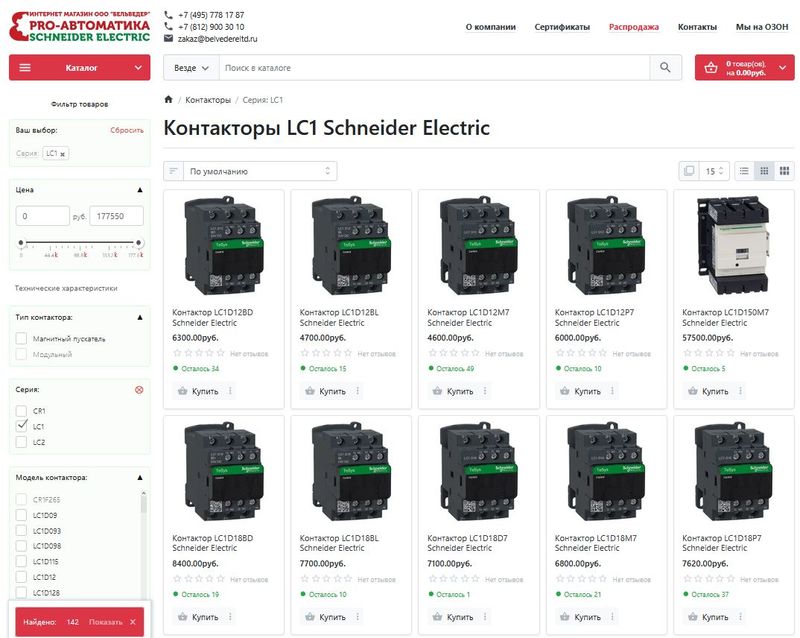Change items per page 15 selector

[x=715, y=171]
